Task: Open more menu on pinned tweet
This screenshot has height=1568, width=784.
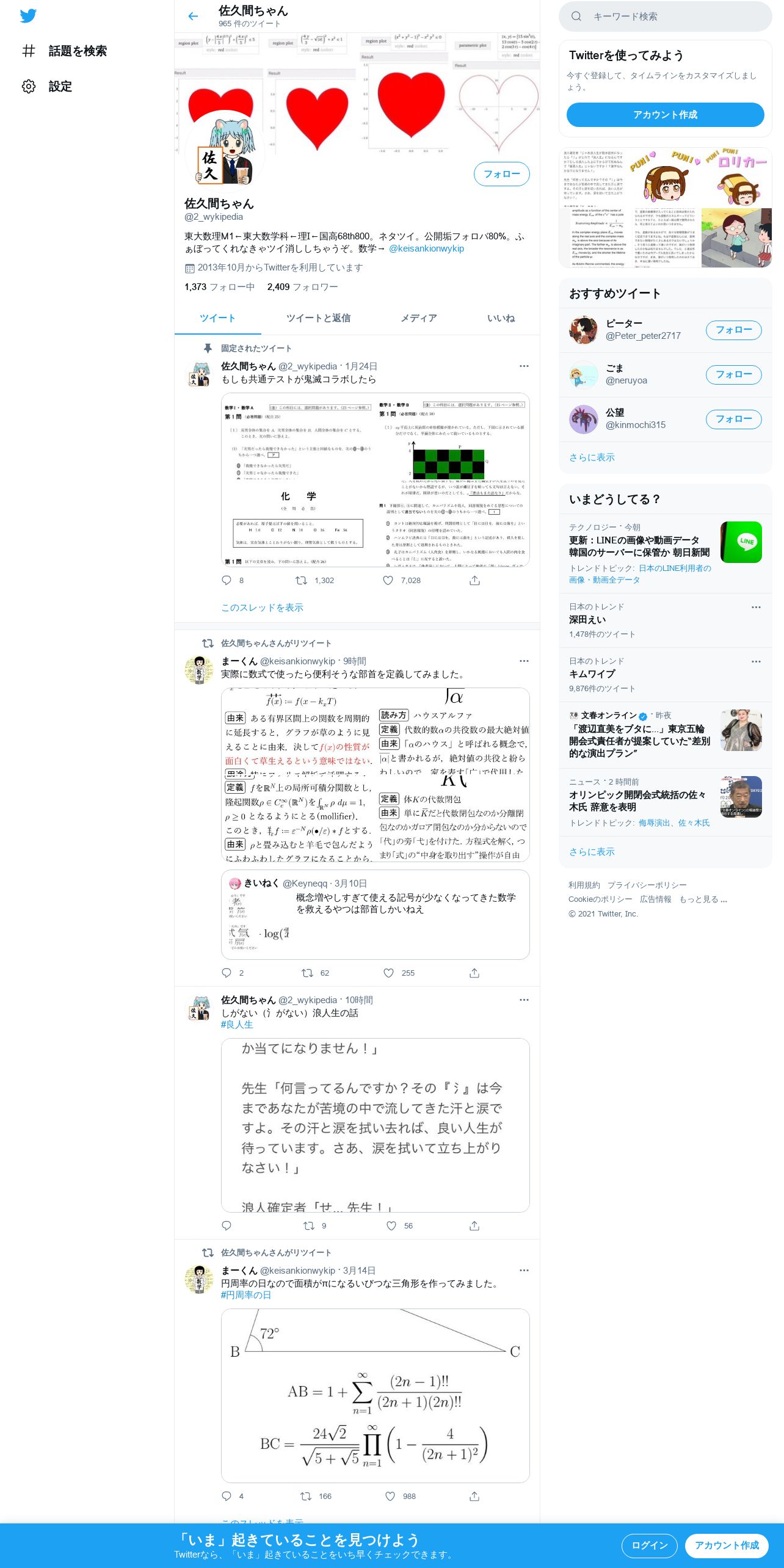Action: [x=524, y=366]
